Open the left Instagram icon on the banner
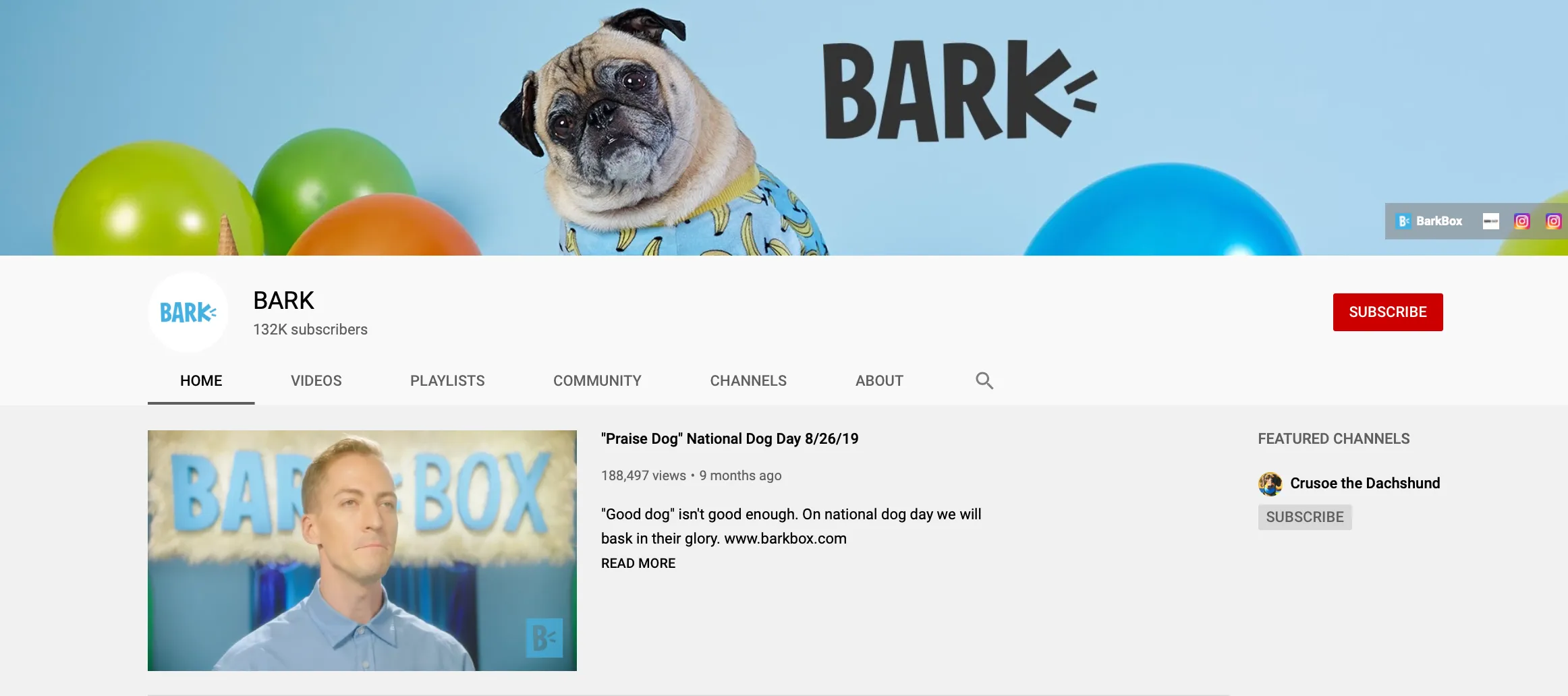The width and height of the screenshot is (1568, 696). click(x=1521, y=221)
